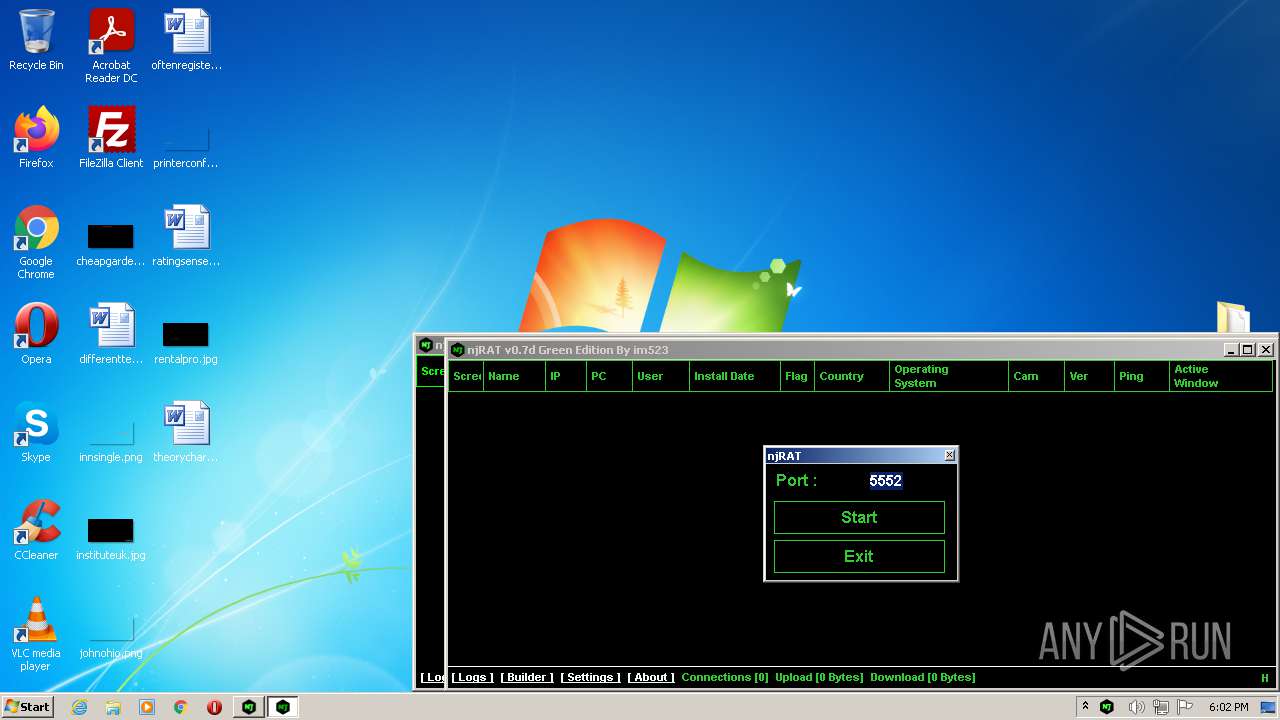Open Action Center flag icon

pos(1185,707)
